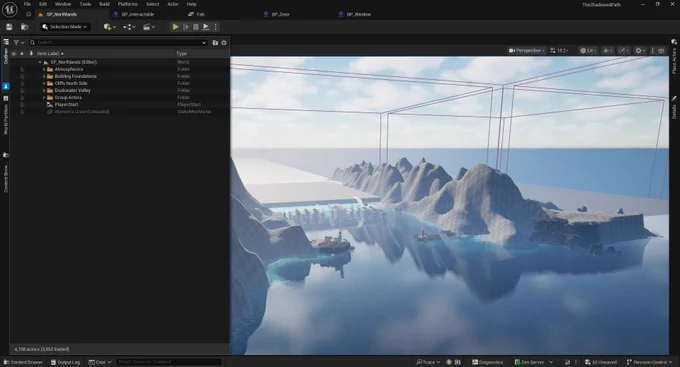Viewport: 680px width, 367px height.
Task: Open the File menu
Action: click(x=27, y=4)
